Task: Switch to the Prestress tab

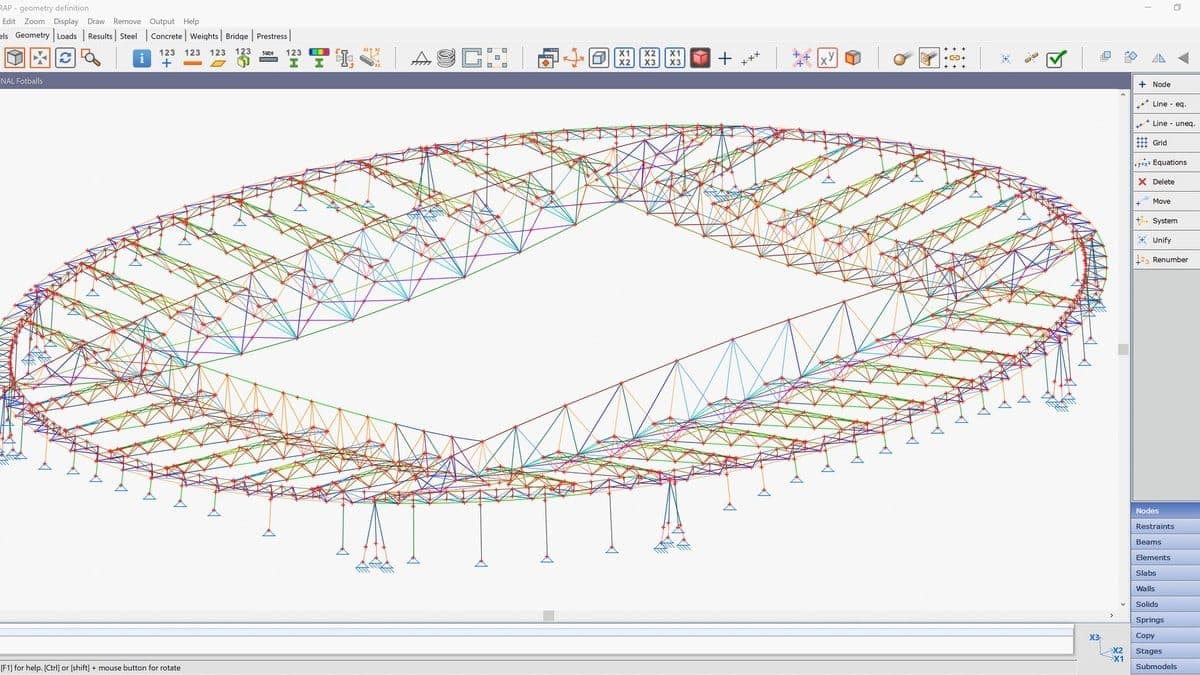Action: pyautogui.click(x=272, y=36)
